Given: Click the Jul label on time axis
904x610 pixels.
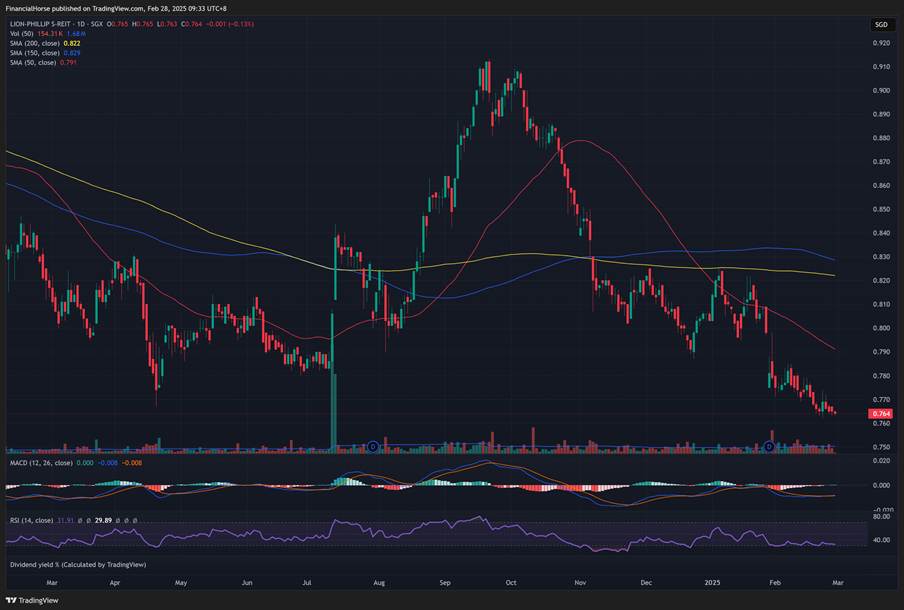Looking at the screenshot, I should [308, 581].
